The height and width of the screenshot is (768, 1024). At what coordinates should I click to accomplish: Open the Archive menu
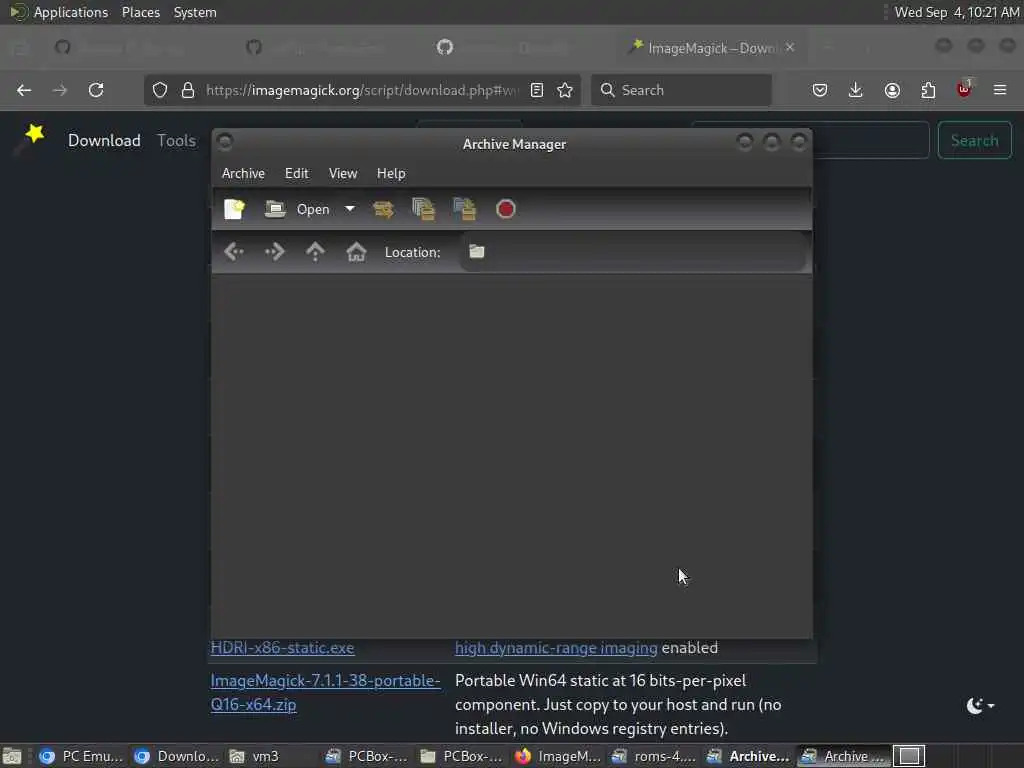click(243, 174)
